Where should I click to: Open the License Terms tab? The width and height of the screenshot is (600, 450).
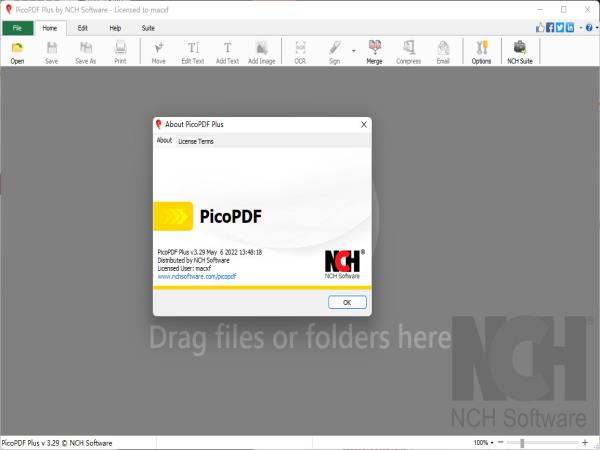click(196, 141)
